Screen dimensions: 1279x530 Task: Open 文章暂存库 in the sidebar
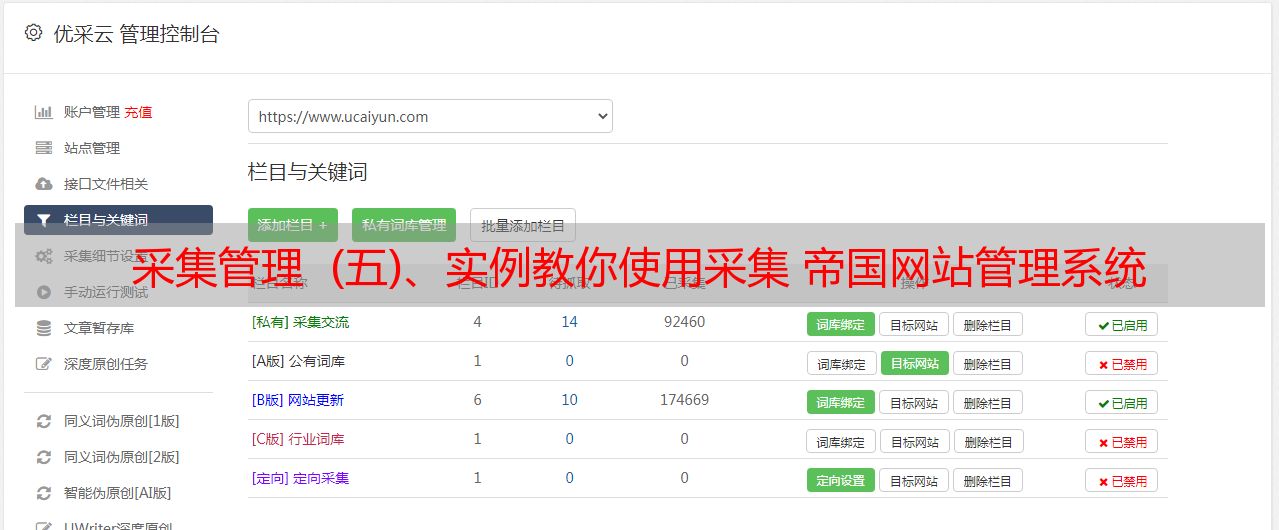click(99, 328)
